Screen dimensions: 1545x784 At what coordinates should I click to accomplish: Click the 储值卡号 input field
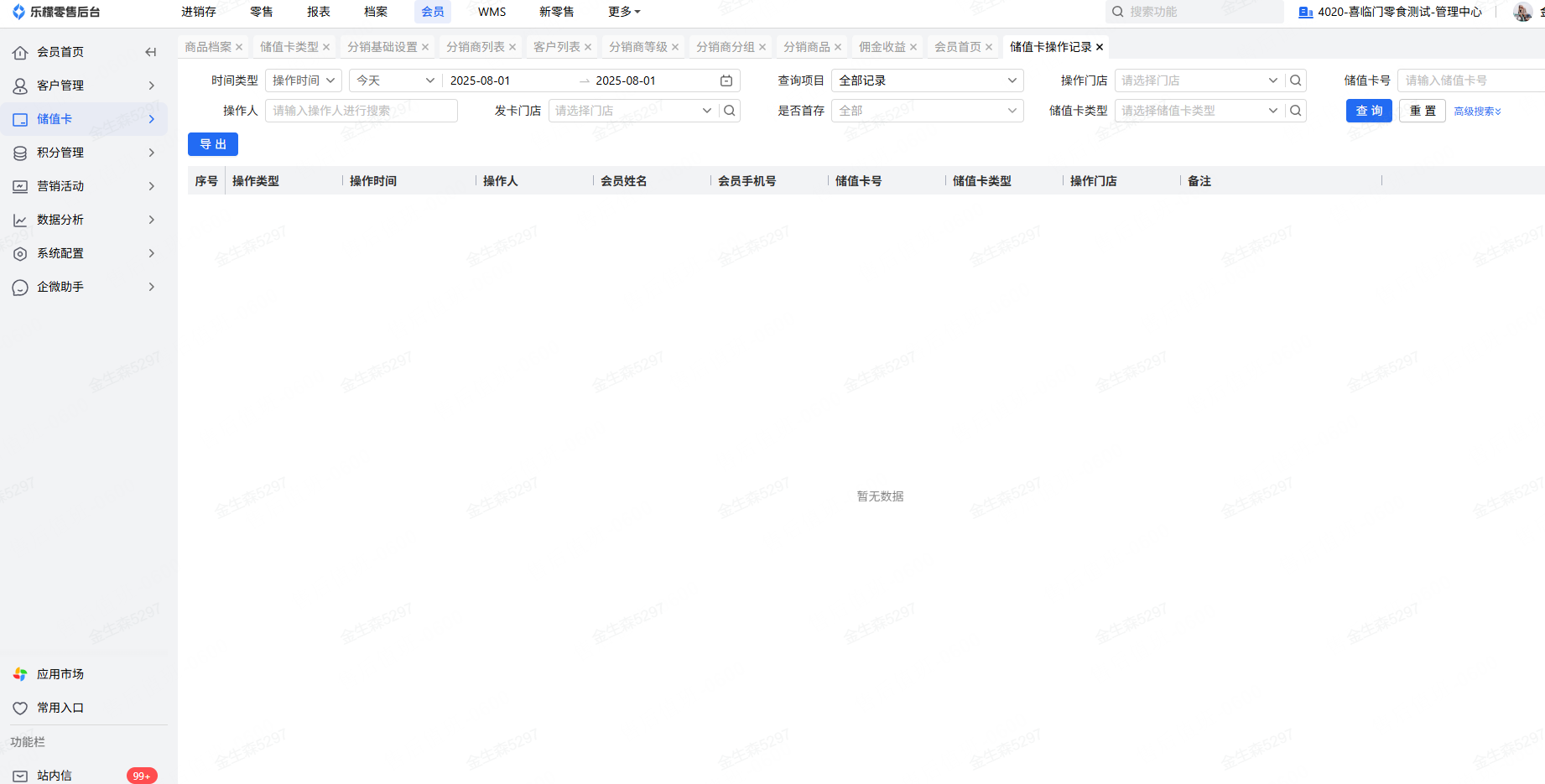(x=1472, y=80)
